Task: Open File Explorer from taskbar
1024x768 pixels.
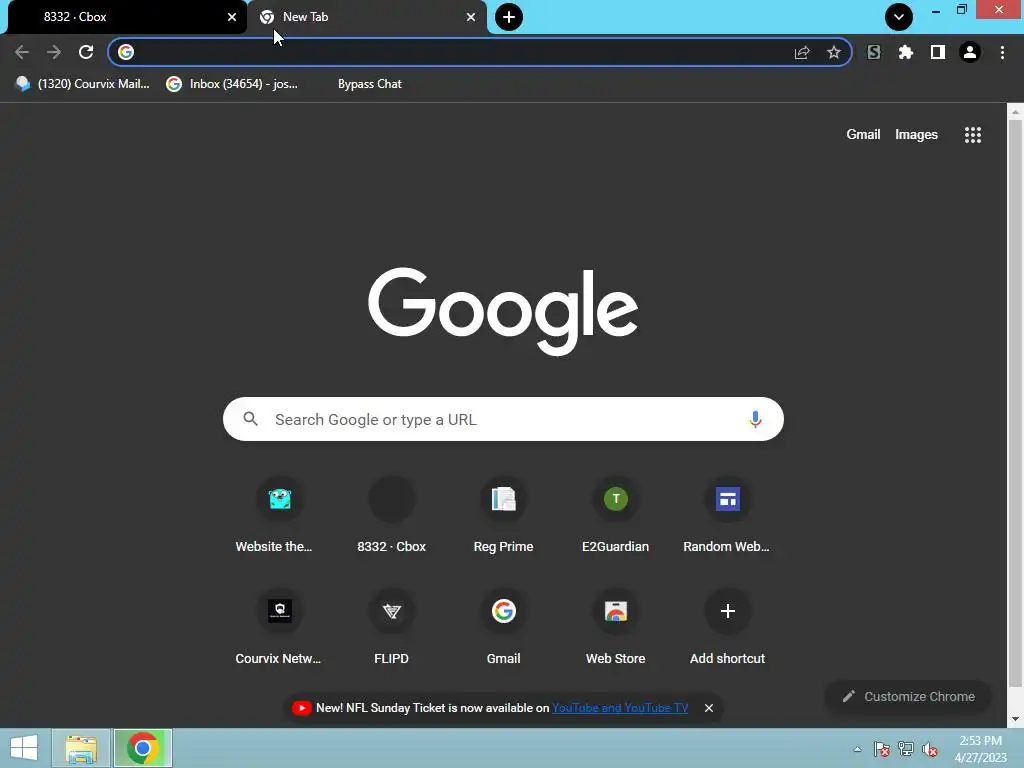Action: click(81, 748)
